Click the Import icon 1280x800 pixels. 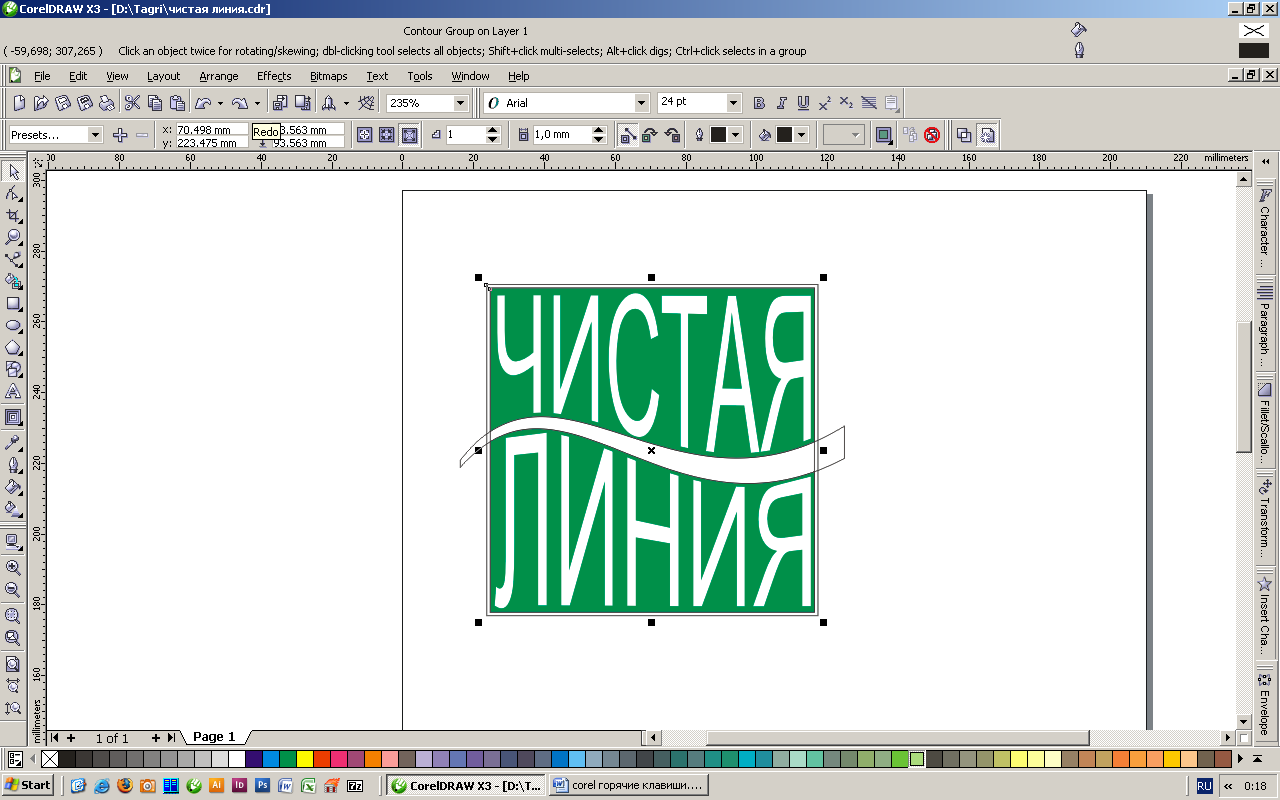coord(280,103)
